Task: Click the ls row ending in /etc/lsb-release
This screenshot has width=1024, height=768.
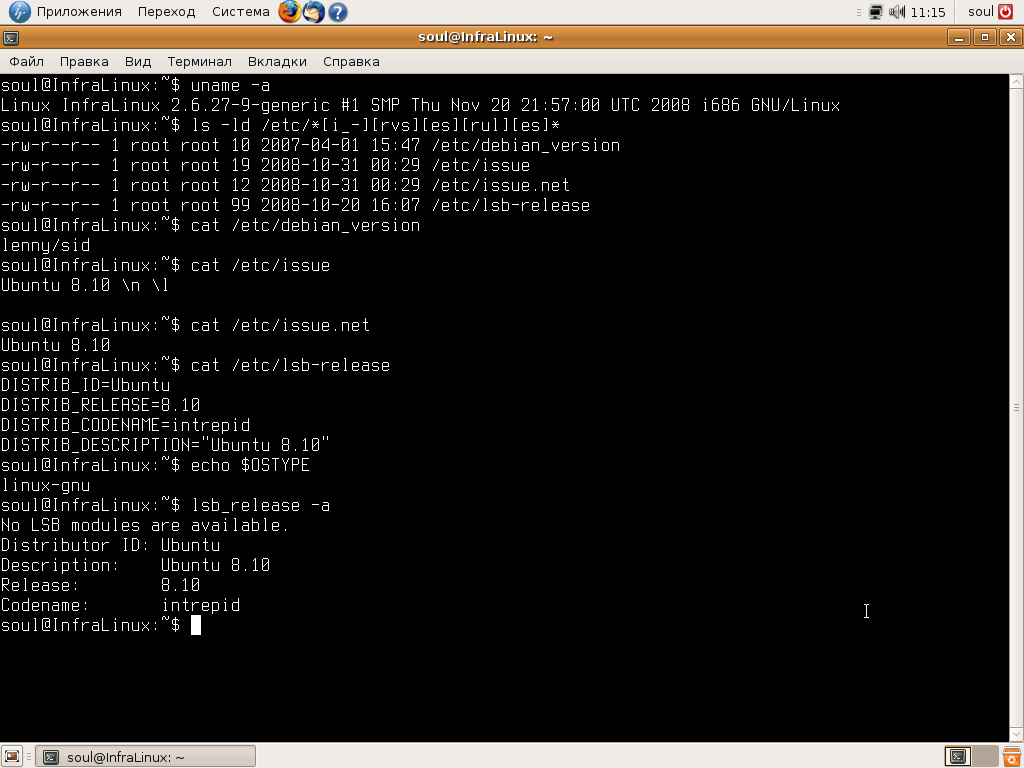Action: tap(295, 205)
